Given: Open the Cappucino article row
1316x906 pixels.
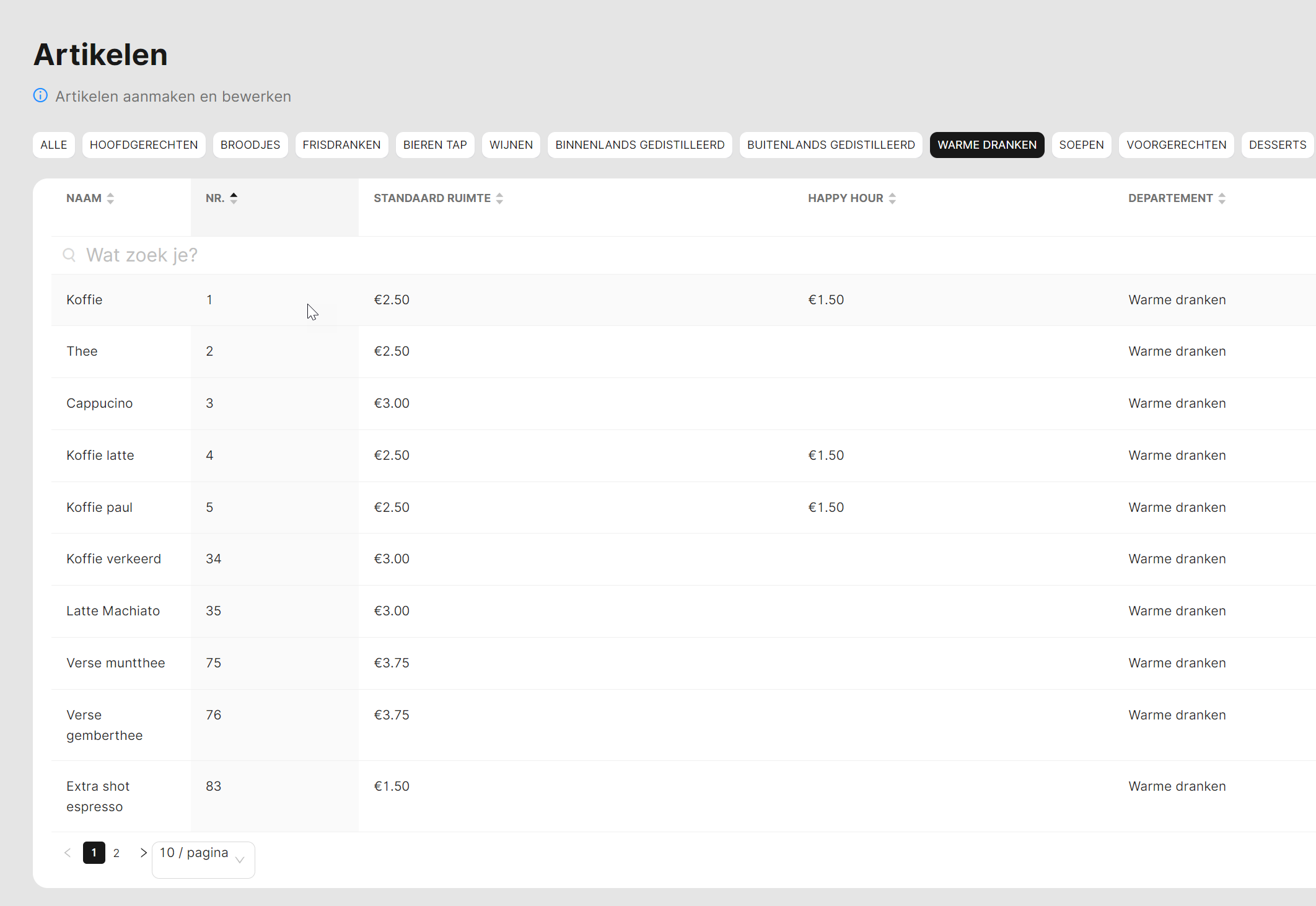Looking at the screenshot, I should click(99, 403).
